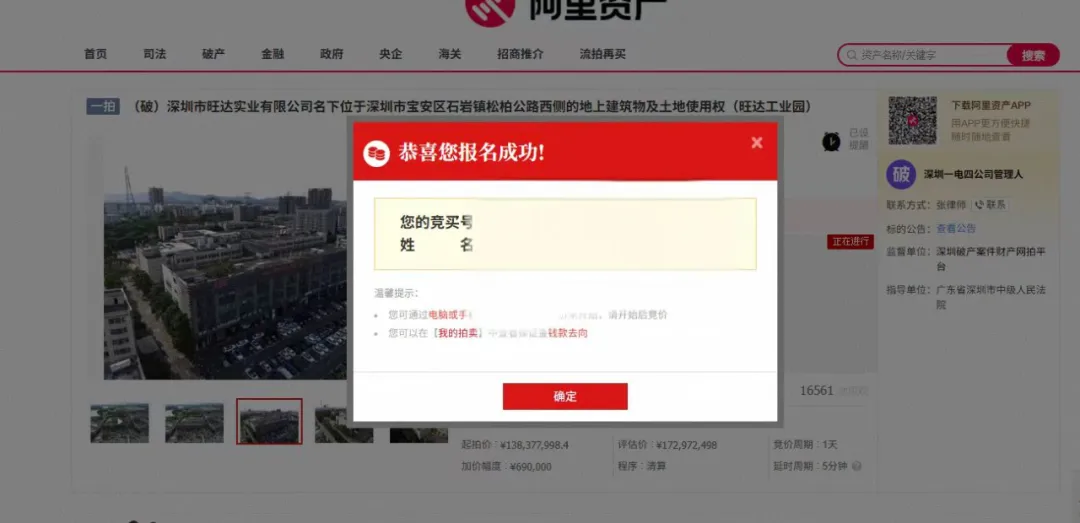Open the 司法 nav item

(155, 54)
